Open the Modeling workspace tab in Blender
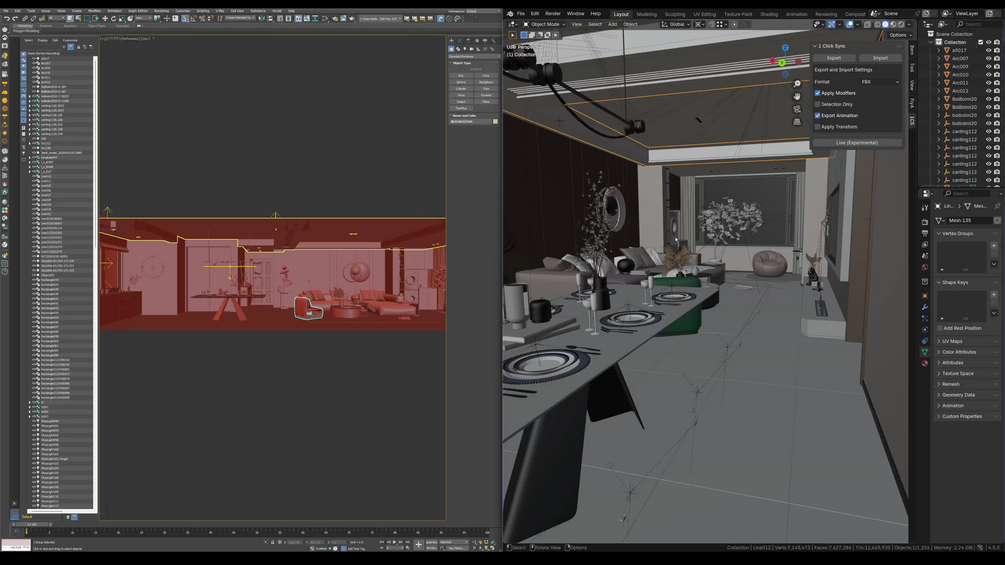Screen dimensions: 1005x565 [x=646, y=14]
